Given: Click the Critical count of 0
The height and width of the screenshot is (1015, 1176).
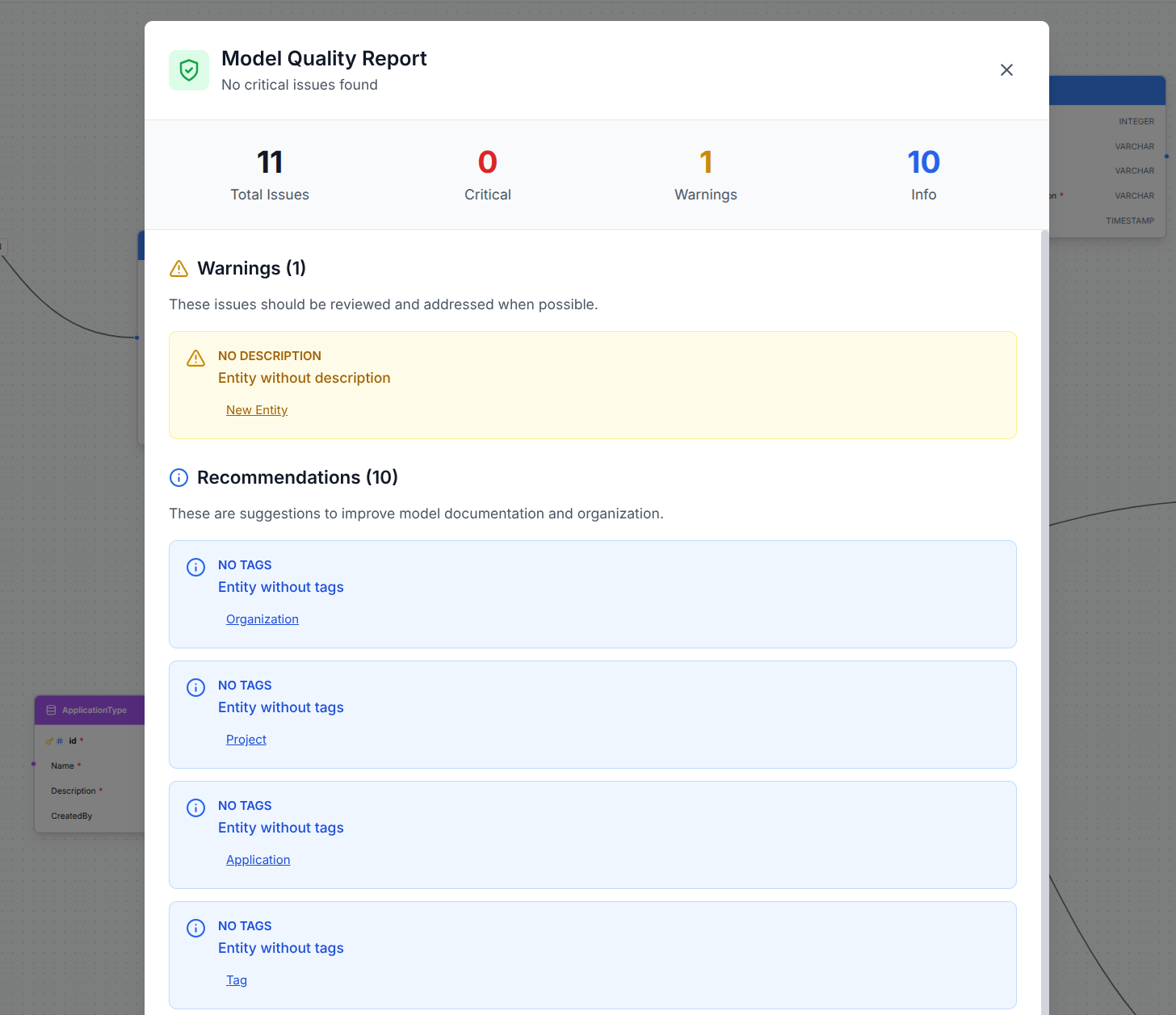Looking at the screenshot, I should click(x=488, y=162).
